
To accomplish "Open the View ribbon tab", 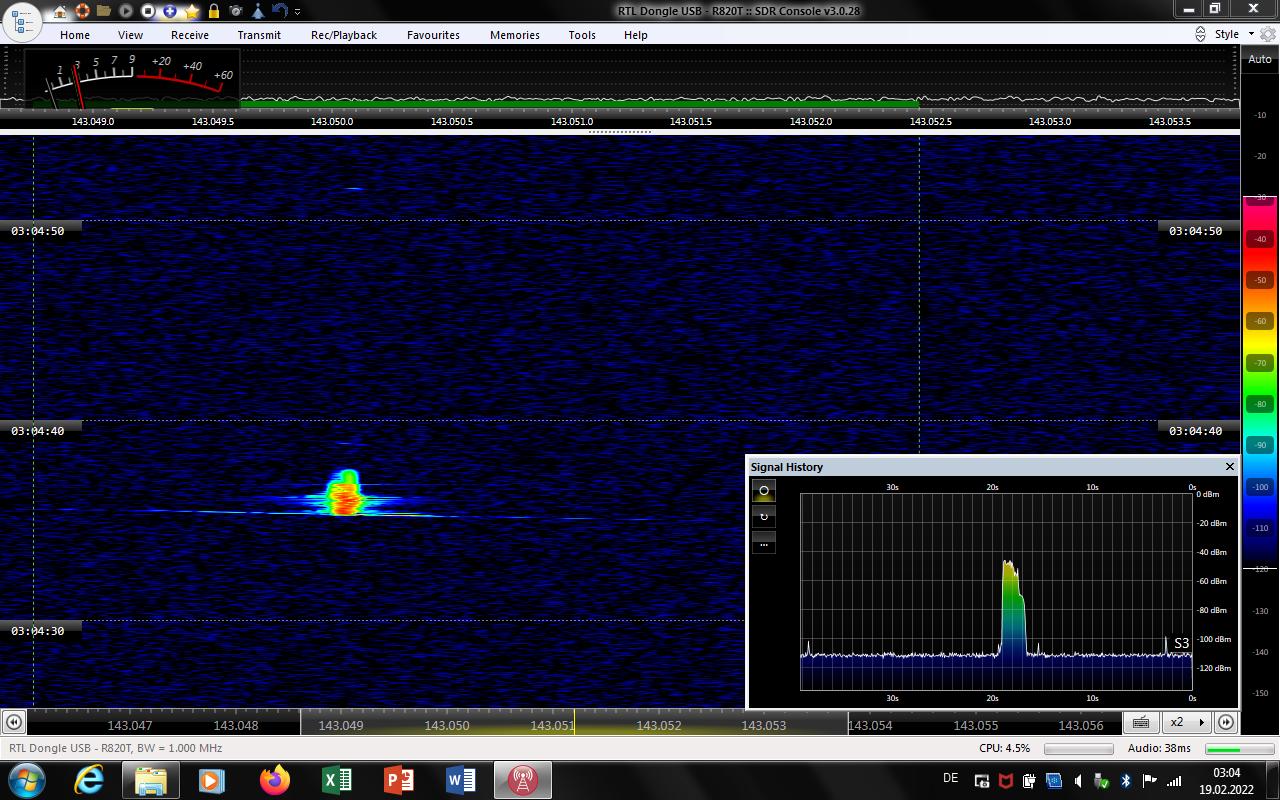I will tap(130, 35).
